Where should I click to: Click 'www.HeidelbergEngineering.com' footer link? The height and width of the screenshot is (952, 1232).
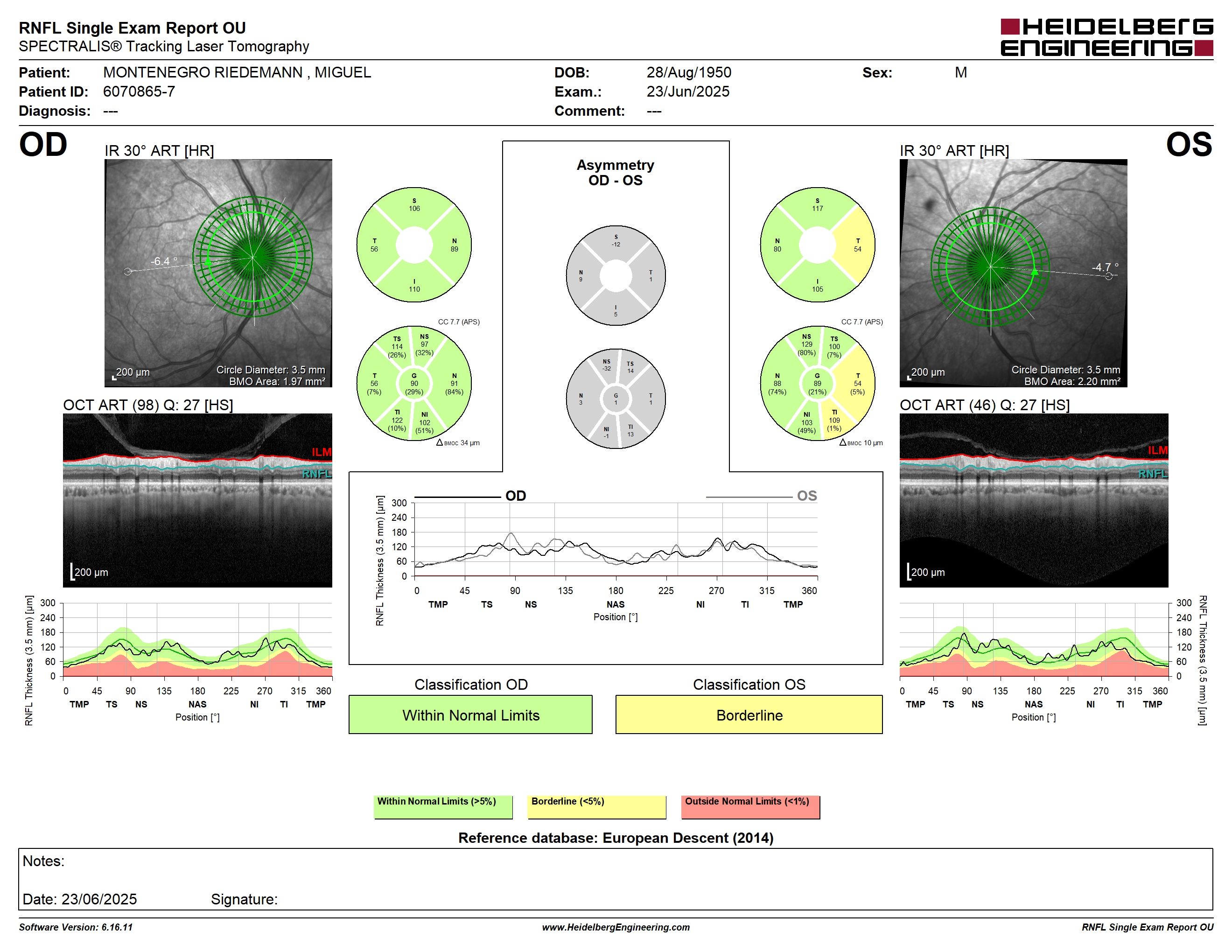(616, 927)
